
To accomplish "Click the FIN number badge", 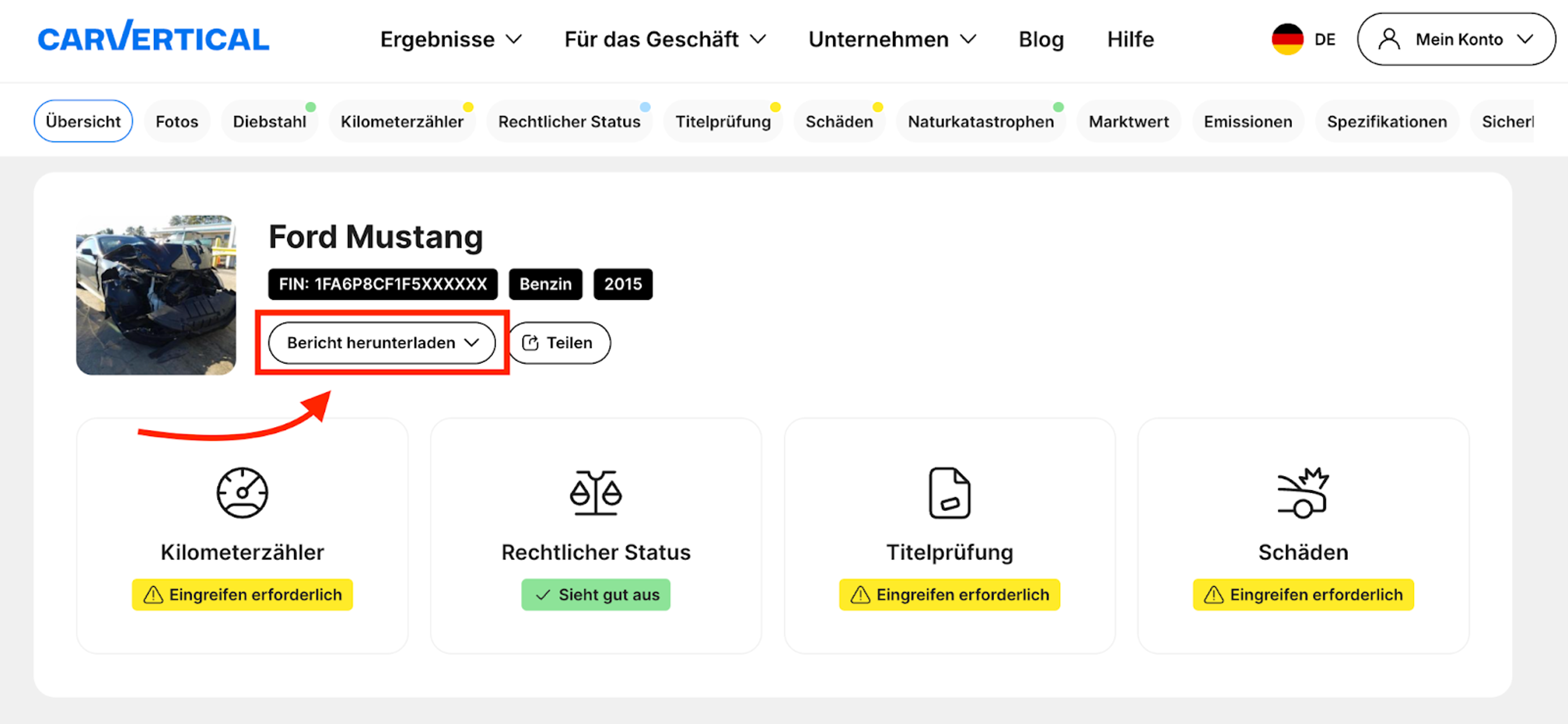I will tap(383, 284).
